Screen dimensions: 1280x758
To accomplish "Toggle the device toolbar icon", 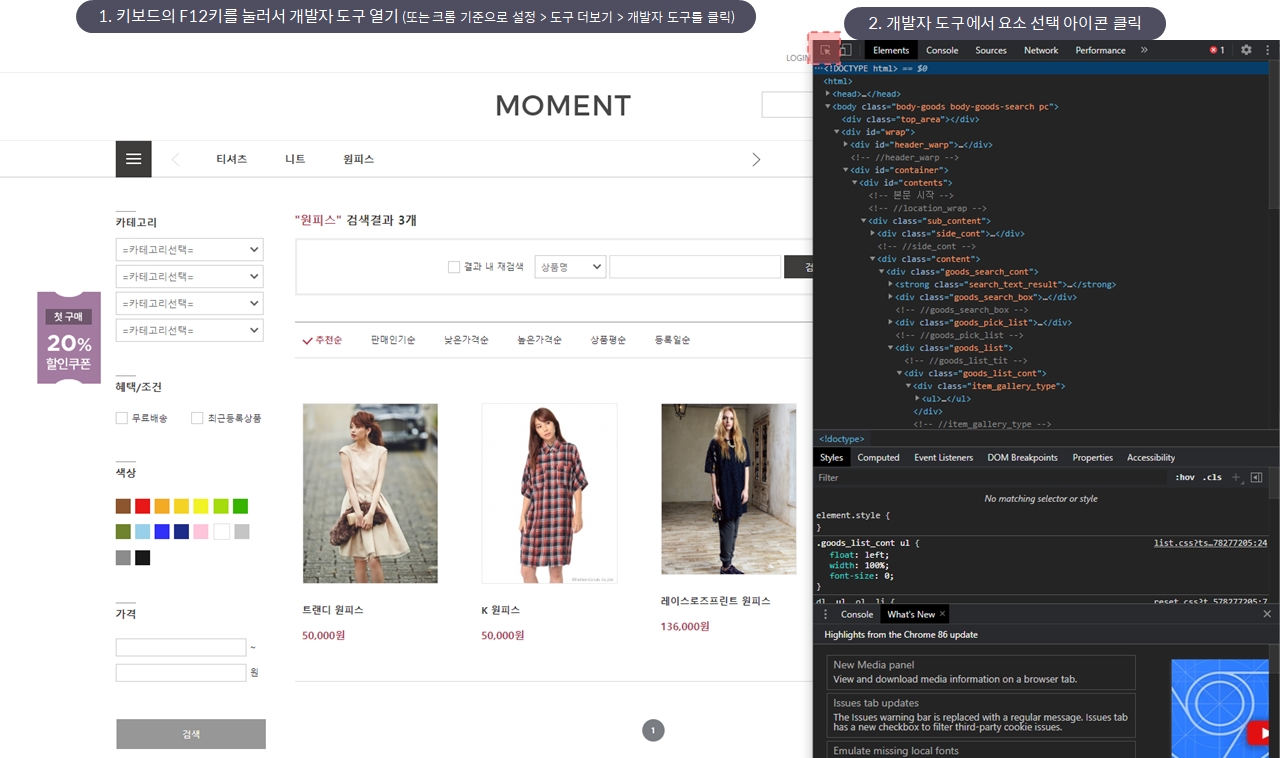I will point(845,50).
